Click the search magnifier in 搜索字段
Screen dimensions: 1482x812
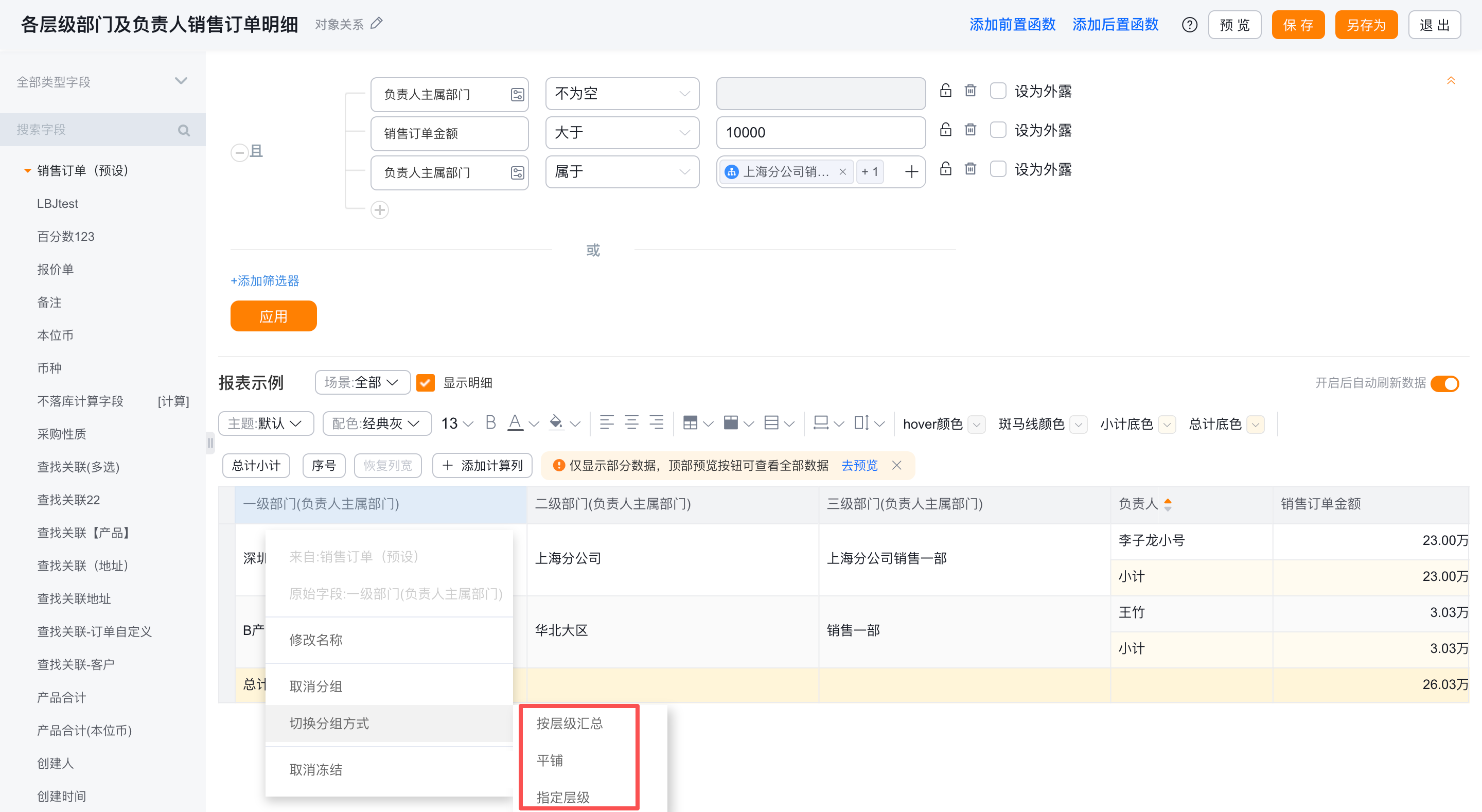184,130
